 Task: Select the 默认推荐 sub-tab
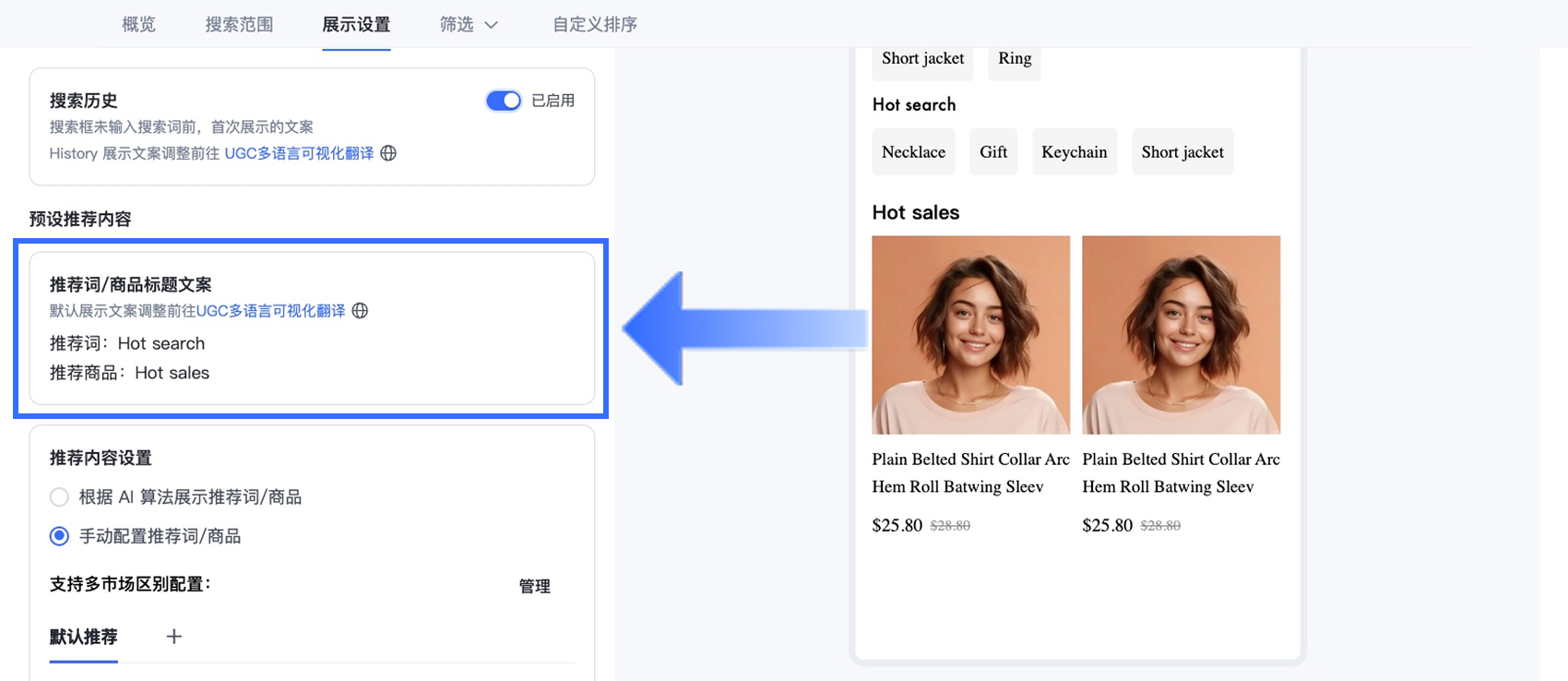click(84, 637)
